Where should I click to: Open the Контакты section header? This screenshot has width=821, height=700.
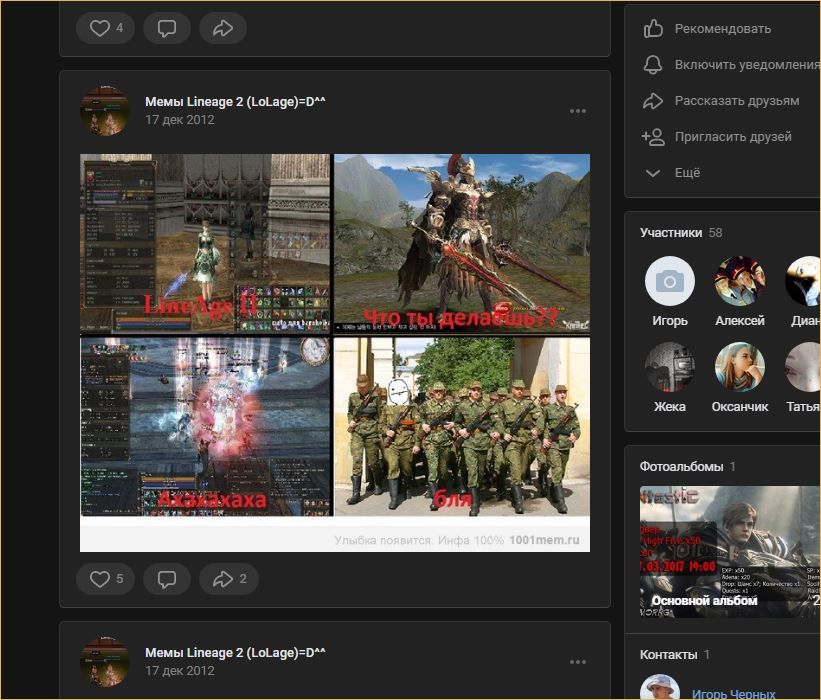click(674, 654)
